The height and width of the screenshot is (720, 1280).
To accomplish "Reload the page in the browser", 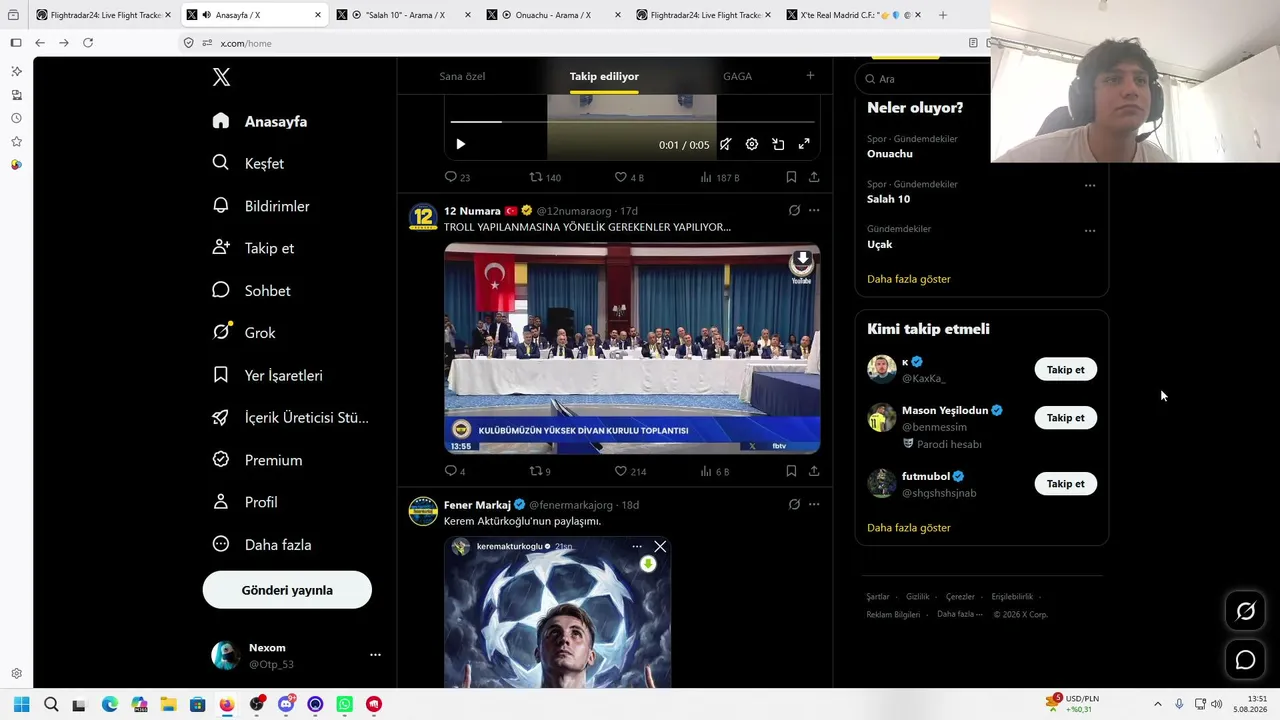I will pos(88,43).
